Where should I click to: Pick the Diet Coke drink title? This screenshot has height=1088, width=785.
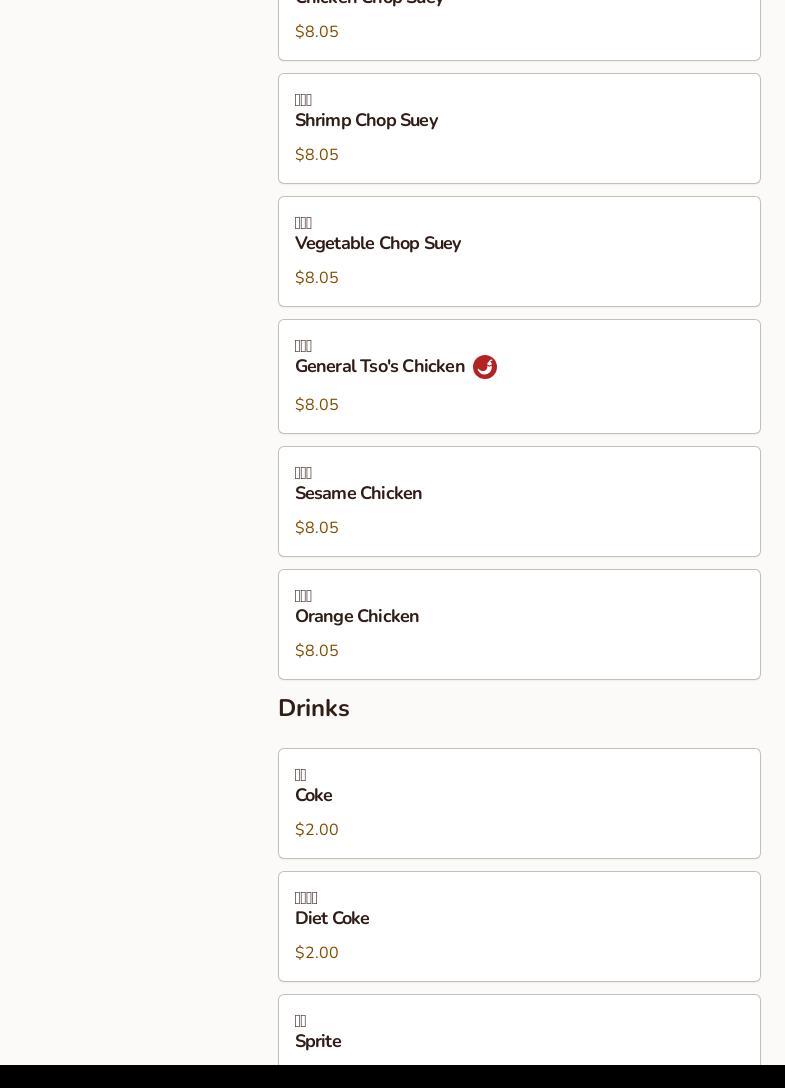click(x=331, y=919)
